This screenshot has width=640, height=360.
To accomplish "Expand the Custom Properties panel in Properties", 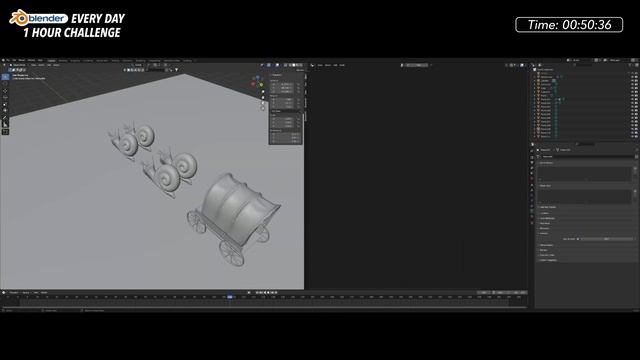I will 548,260.
